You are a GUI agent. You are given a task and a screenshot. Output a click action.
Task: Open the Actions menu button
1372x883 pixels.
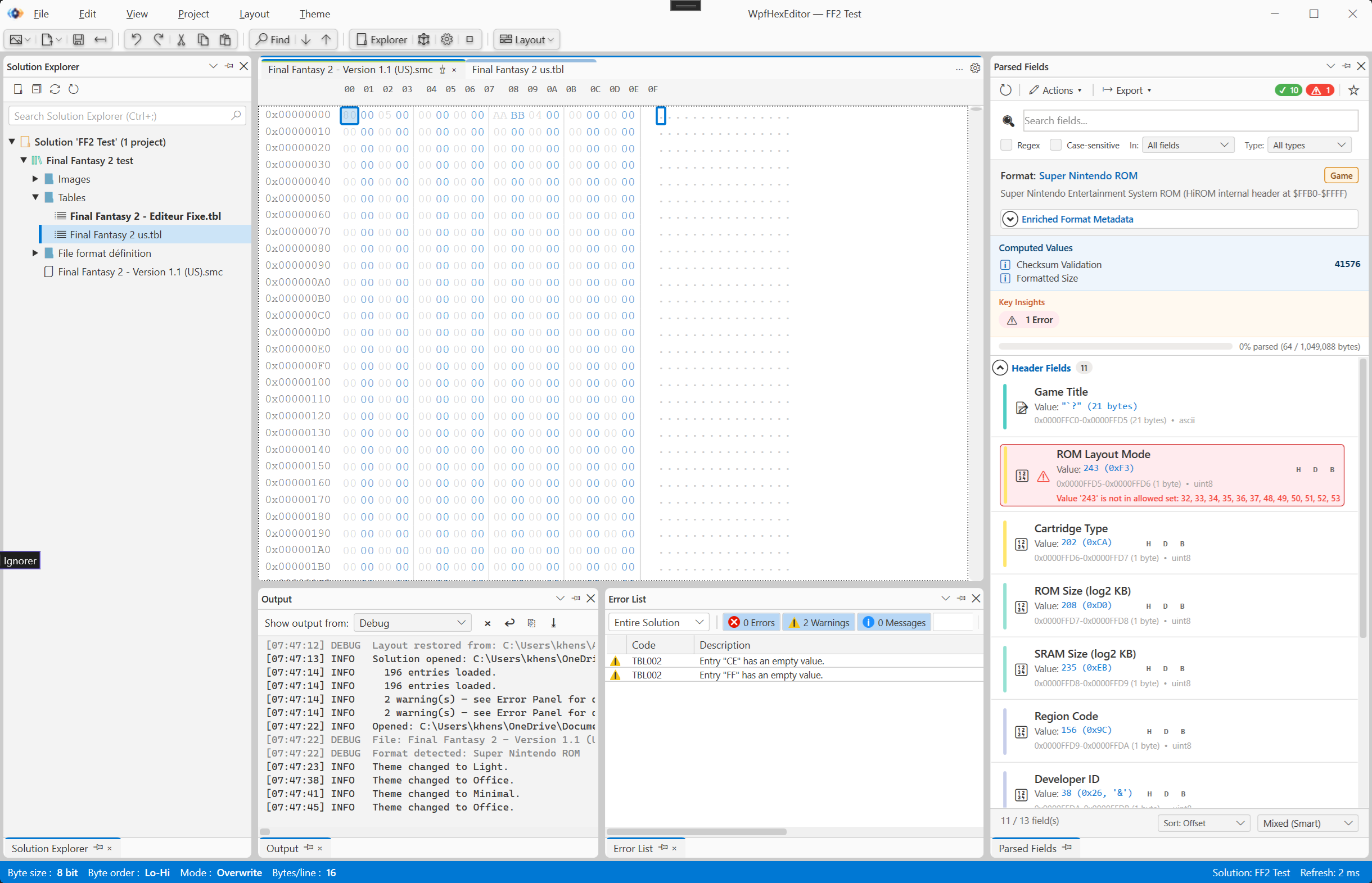[x=1055, y=90]
